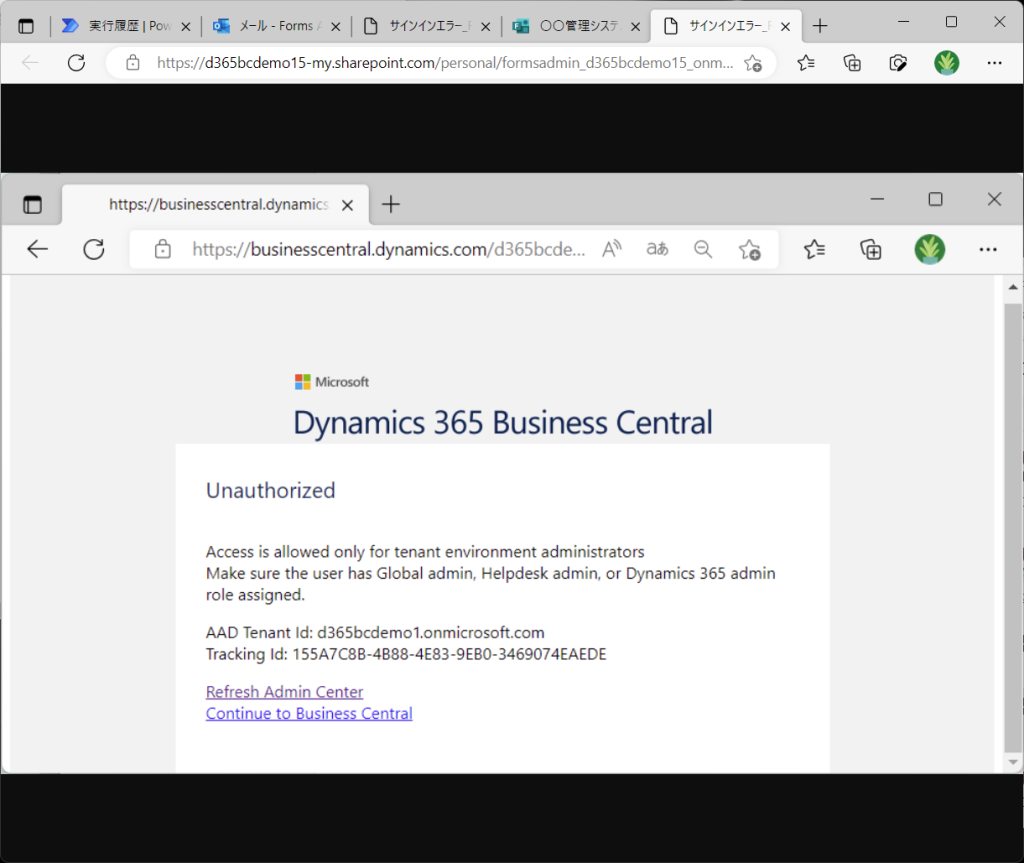This screenshot has height=863, width=1024.
Task: Select the businesscentral.dynamics tab
Action: coord(216,204)
